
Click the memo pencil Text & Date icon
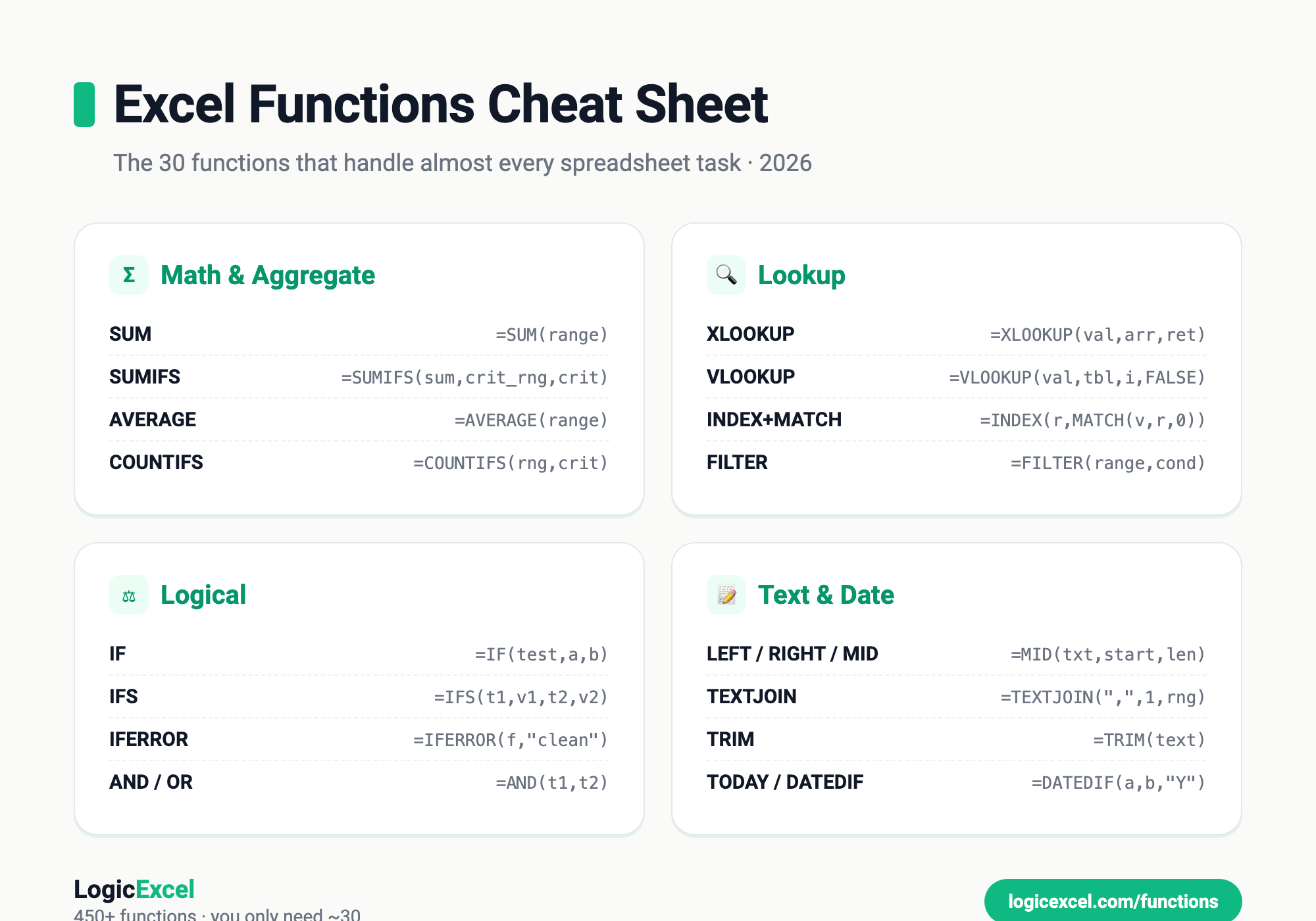[x=726, y=595]
